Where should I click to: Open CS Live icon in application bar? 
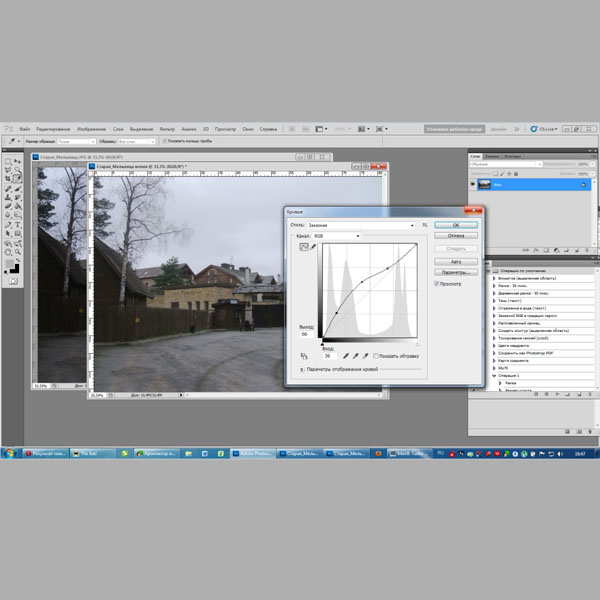tap(534, 129)
